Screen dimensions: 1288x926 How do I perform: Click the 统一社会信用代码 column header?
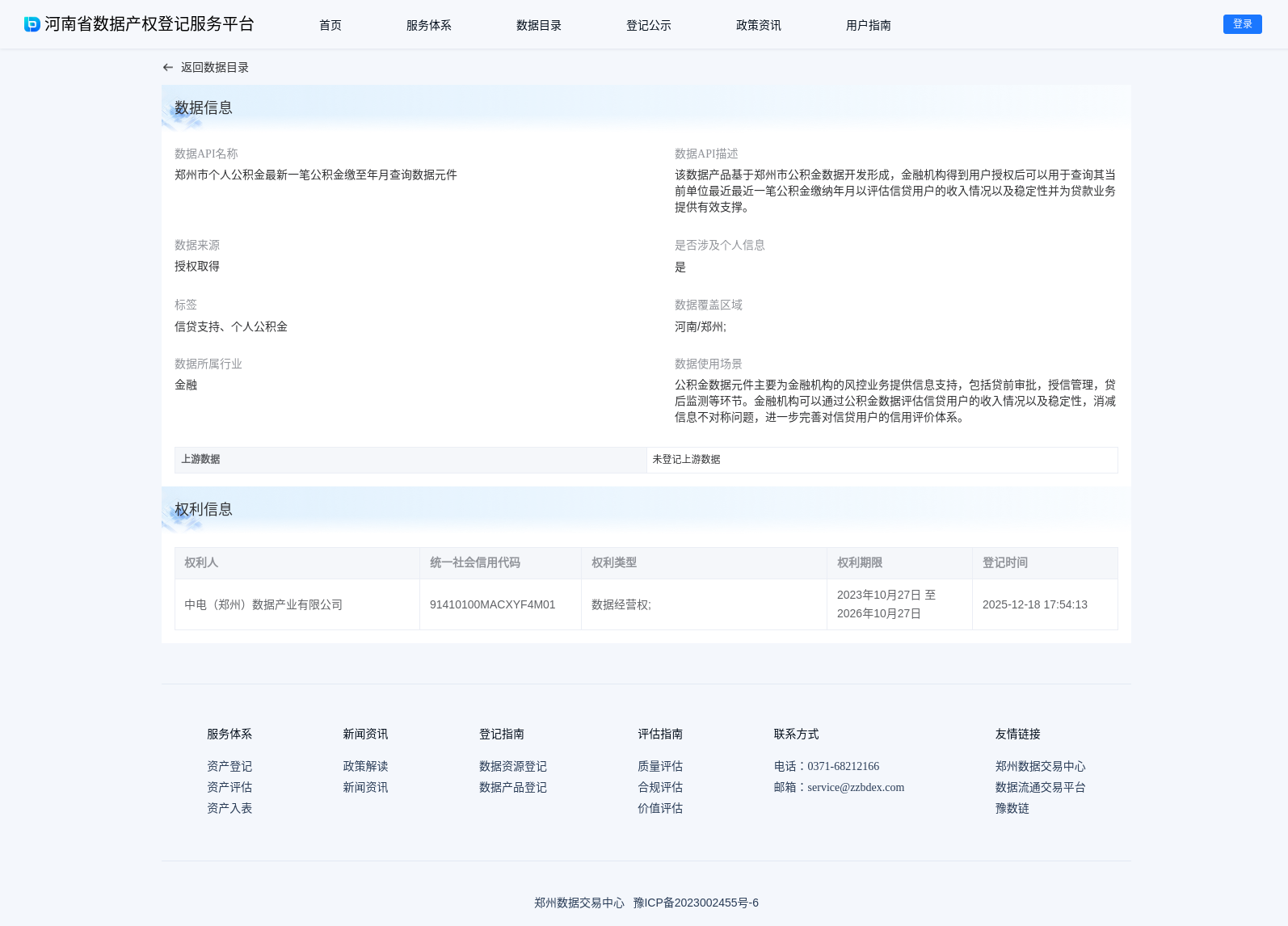[x=500, y=563]
